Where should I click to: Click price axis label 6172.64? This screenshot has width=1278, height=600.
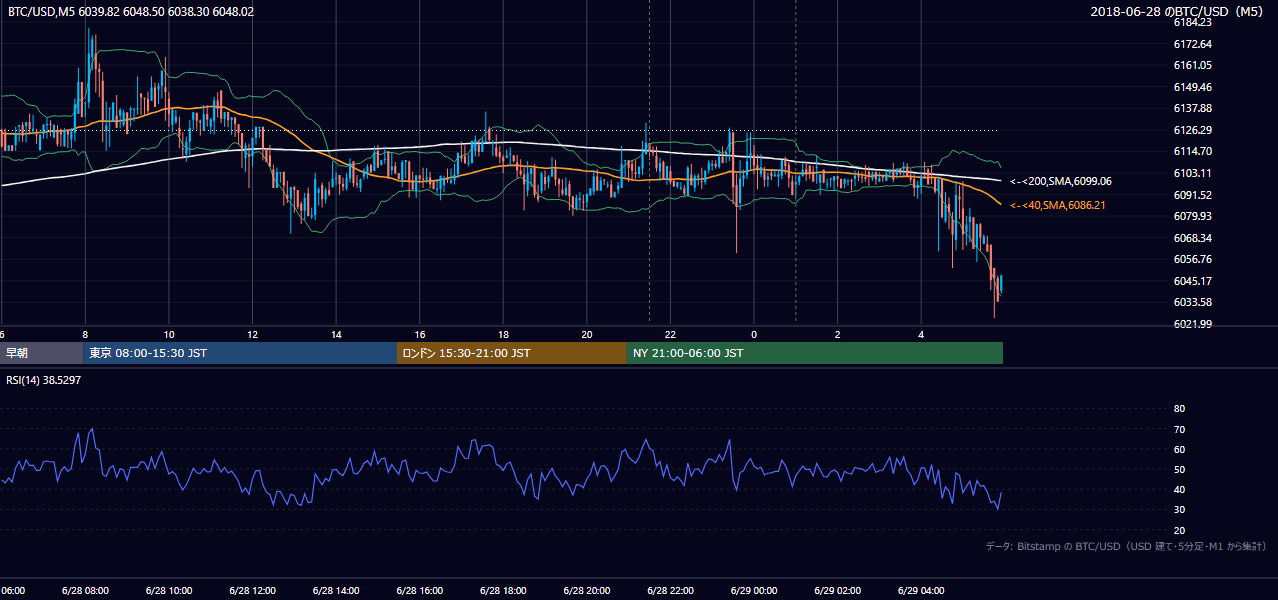[x=1192, y=44]
